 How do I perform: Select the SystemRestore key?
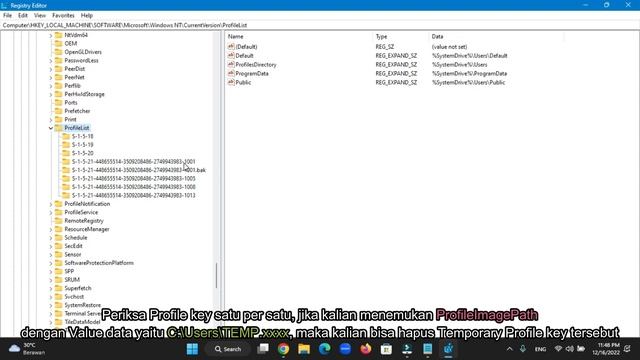[82, 305]
